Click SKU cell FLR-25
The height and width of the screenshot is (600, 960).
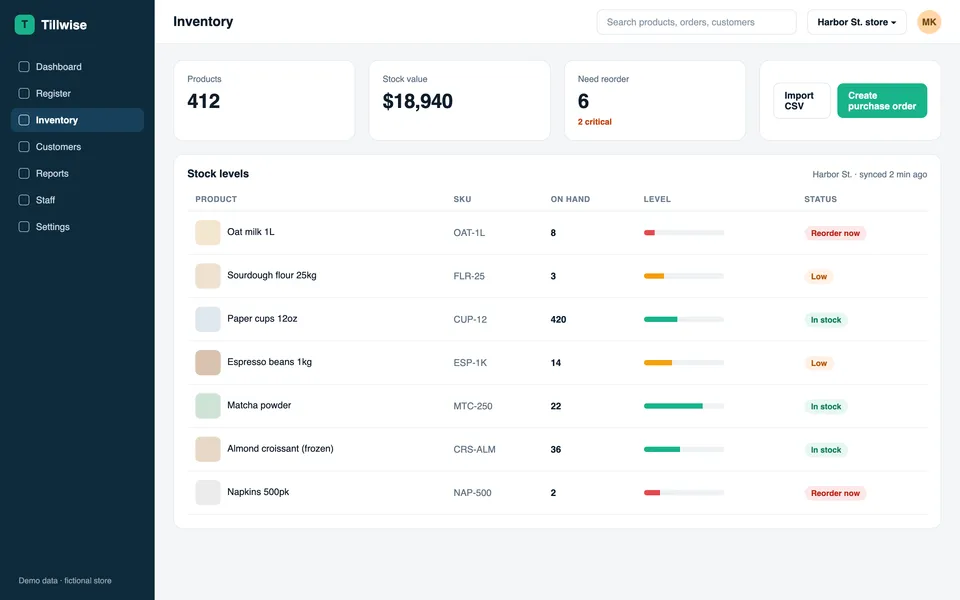[x=469, y=276]
